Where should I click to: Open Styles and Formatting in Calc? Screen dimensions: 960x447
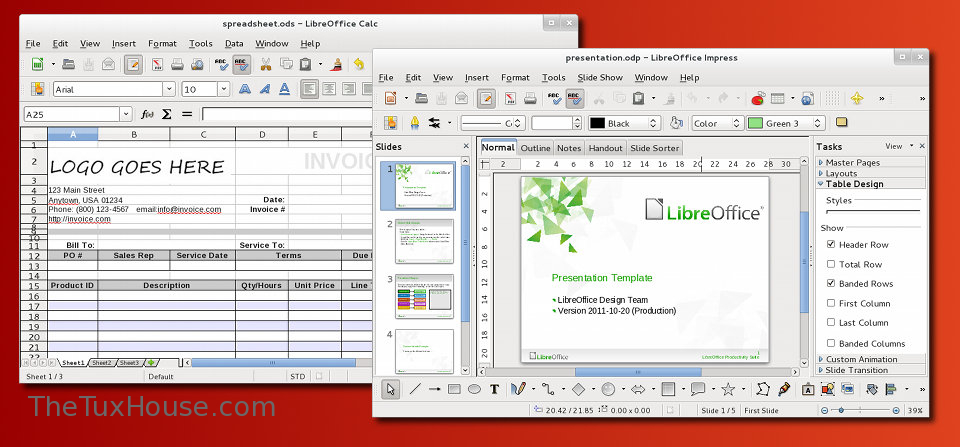tap(38, 89)
